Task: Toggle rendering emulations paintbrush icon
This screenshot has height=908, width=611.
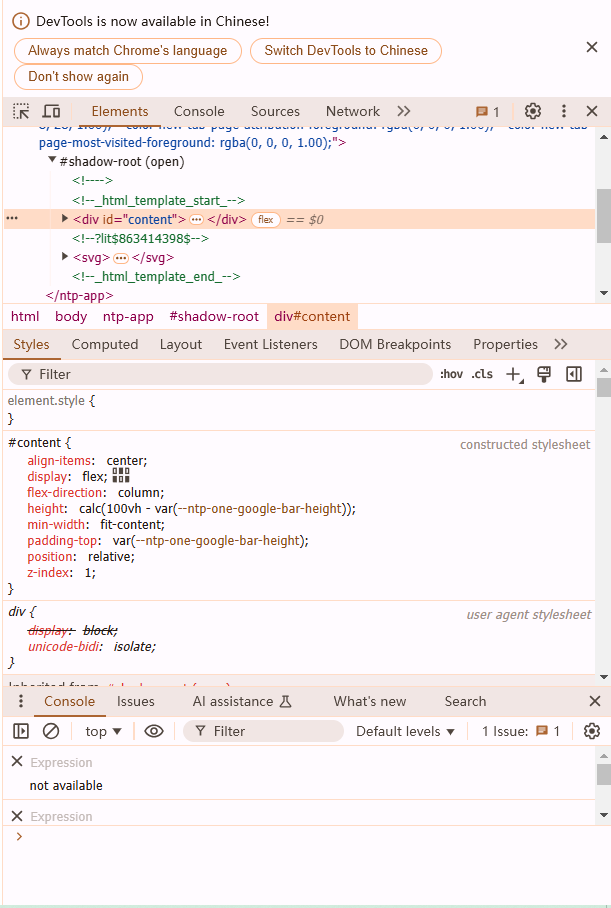Action: click(544, 374)
